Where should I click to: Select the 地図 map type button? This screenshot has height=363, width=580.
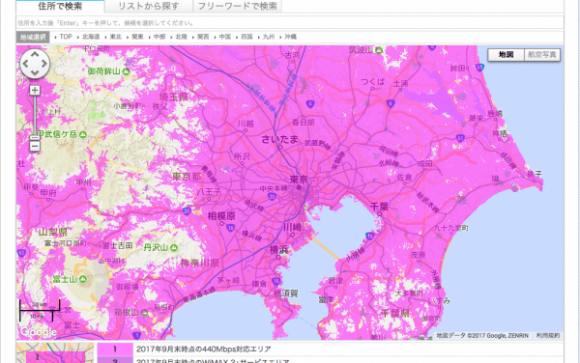506,55
